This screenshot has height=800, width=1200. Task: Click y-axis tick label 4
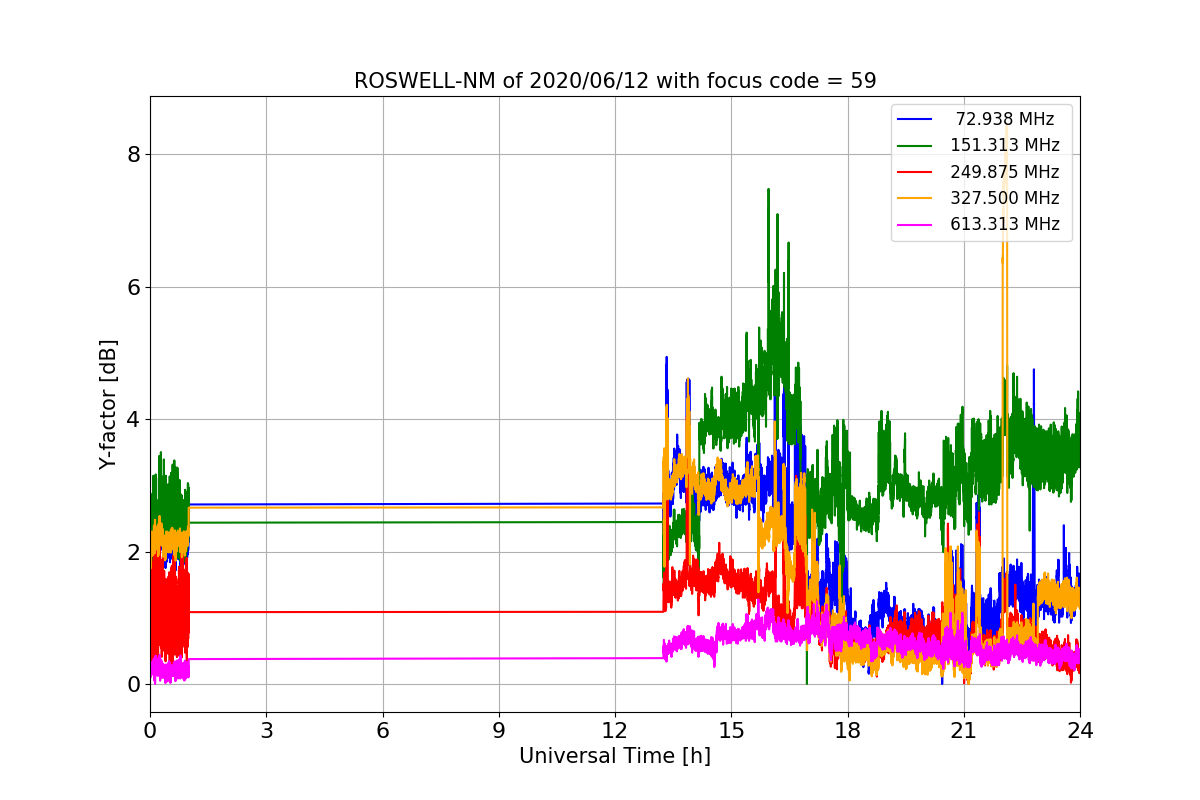tap(133, 420)
